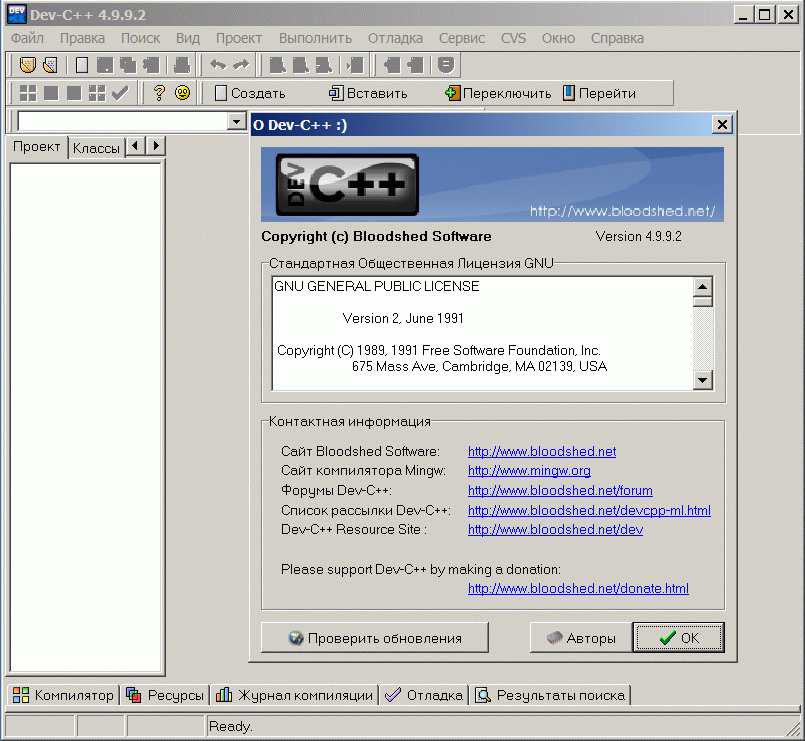The image size is (805, 741).
Task: Click the Run toolbar icon
Action: [51, 93]
